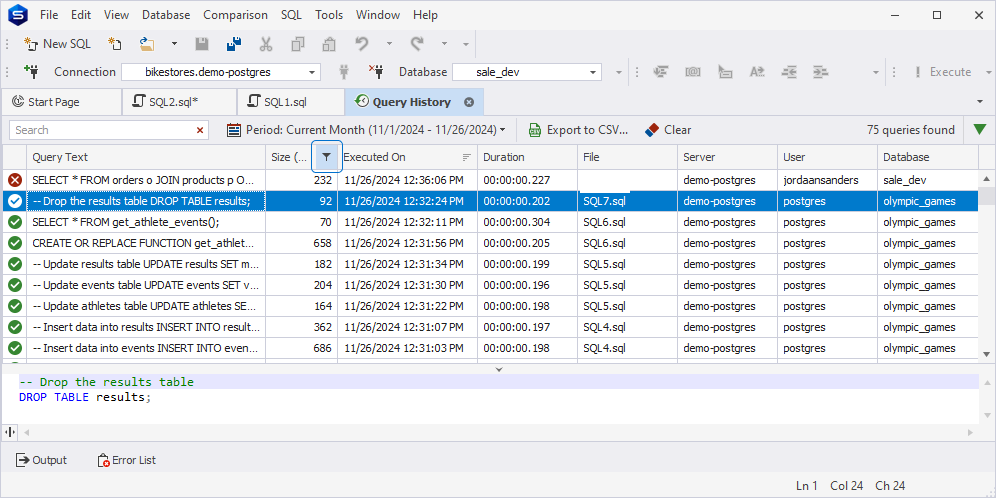Click the open file folder icon
Image resolution: width=996 pixels, height=498 pixels.
tap(147, 44)
